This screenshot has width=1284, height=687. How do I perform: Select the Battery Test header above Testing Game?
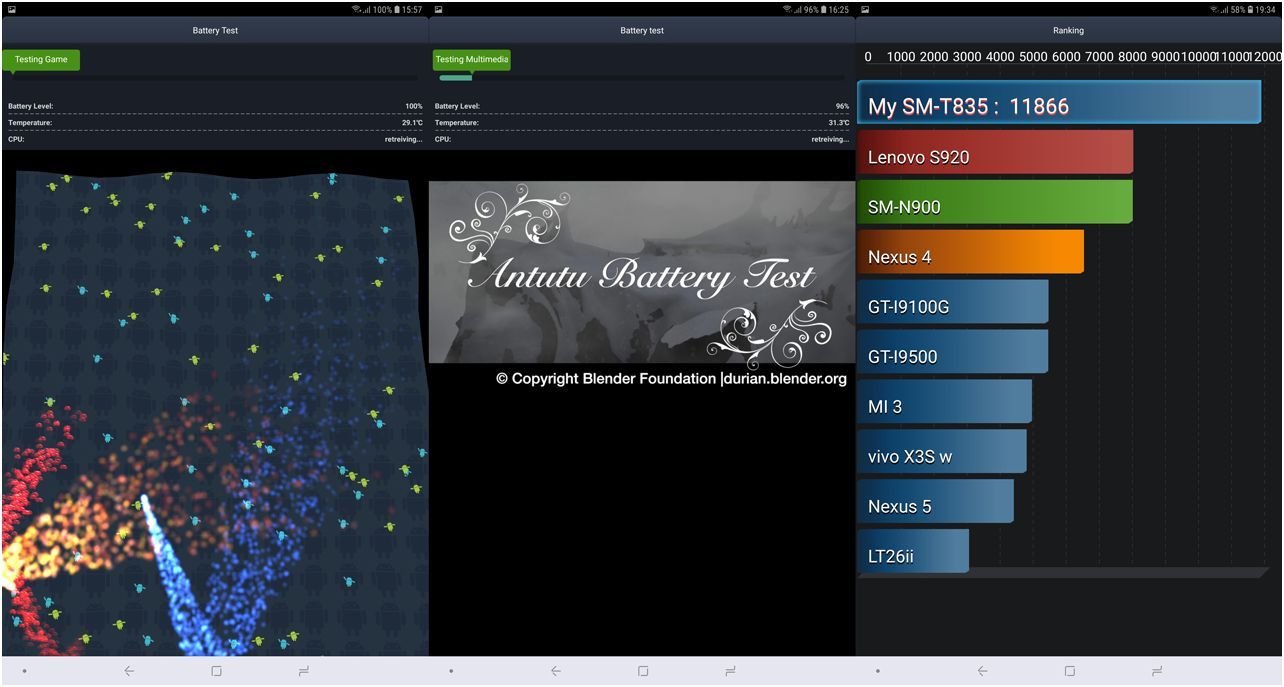click(215, 30)
